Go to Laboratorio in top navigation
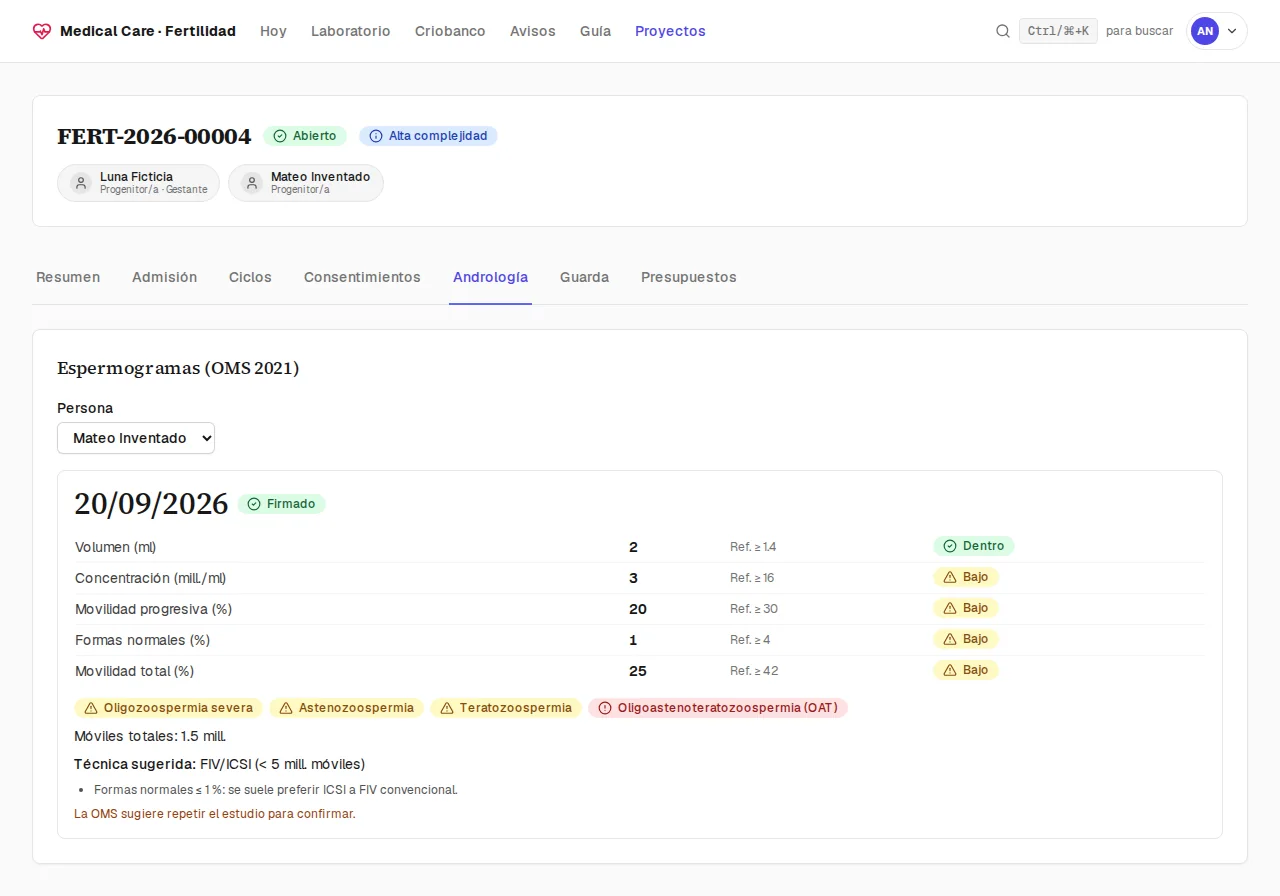 (351, 31)
